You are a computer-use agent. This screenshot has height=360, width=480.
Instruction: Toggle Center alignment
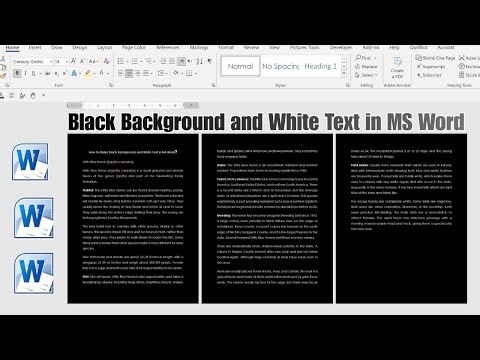coord(129,73)
